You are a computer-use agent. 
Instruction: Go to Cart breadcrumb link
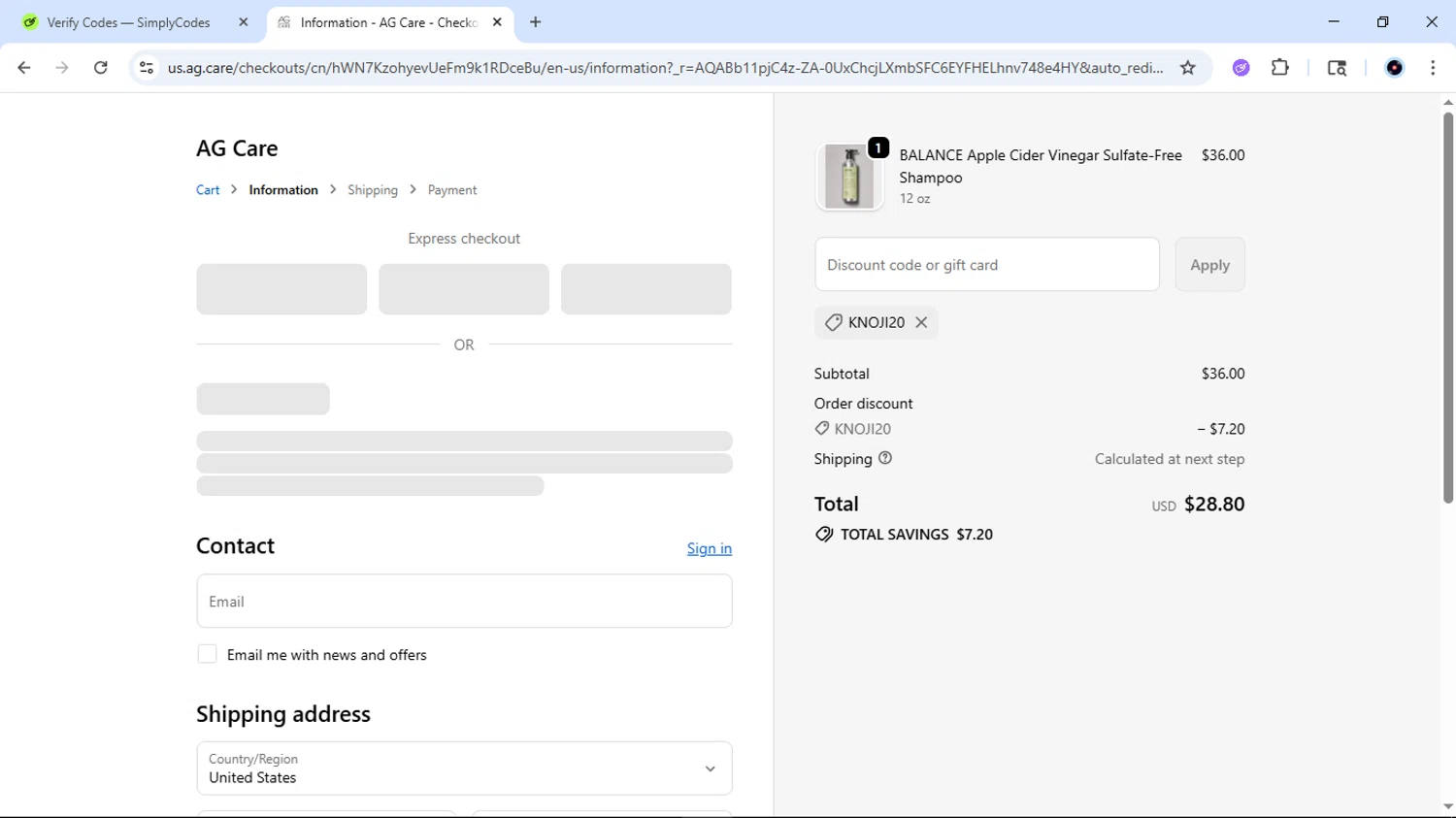(208, 190)
